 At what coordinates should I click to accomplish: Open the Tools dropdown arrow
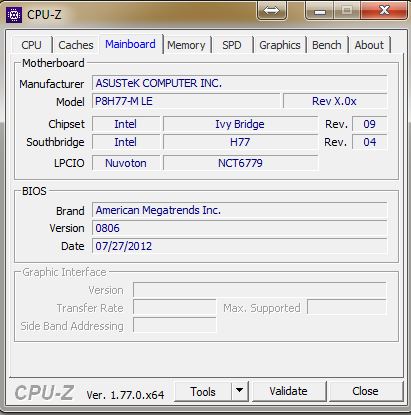[x=240, y=391]
